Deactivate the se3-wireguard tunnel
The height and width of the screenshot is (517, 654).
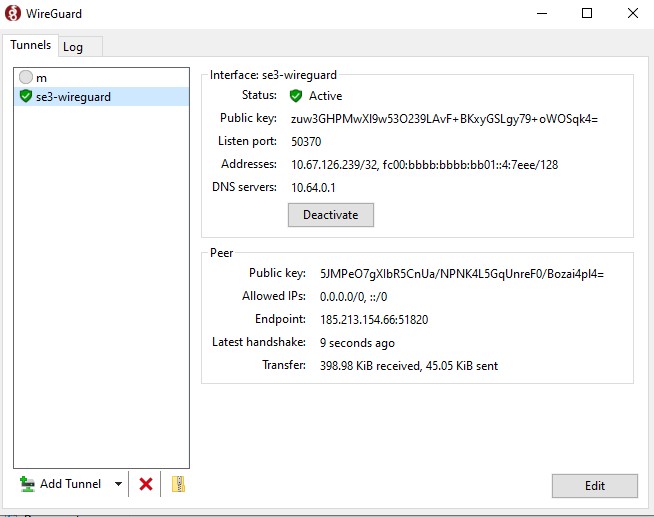[330, 215]
